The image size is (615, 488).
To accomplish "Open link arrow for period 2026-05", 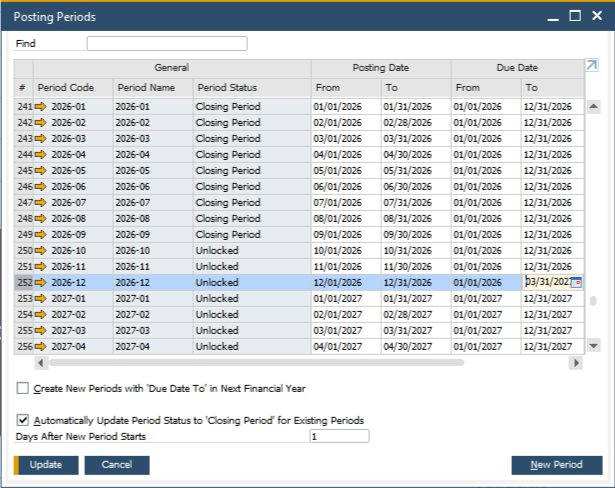I will click(40, 171).
